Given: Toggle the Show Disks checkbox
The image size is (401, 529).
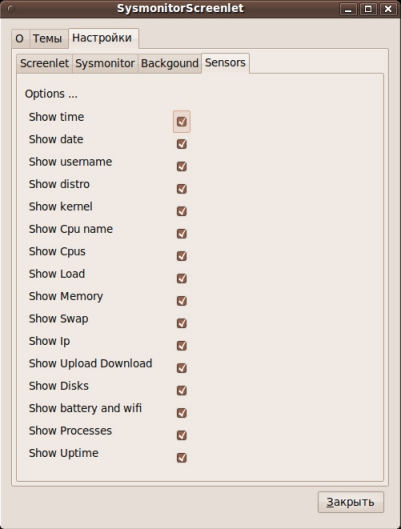Looking at the screenshot, I should [x=182, y=390].
